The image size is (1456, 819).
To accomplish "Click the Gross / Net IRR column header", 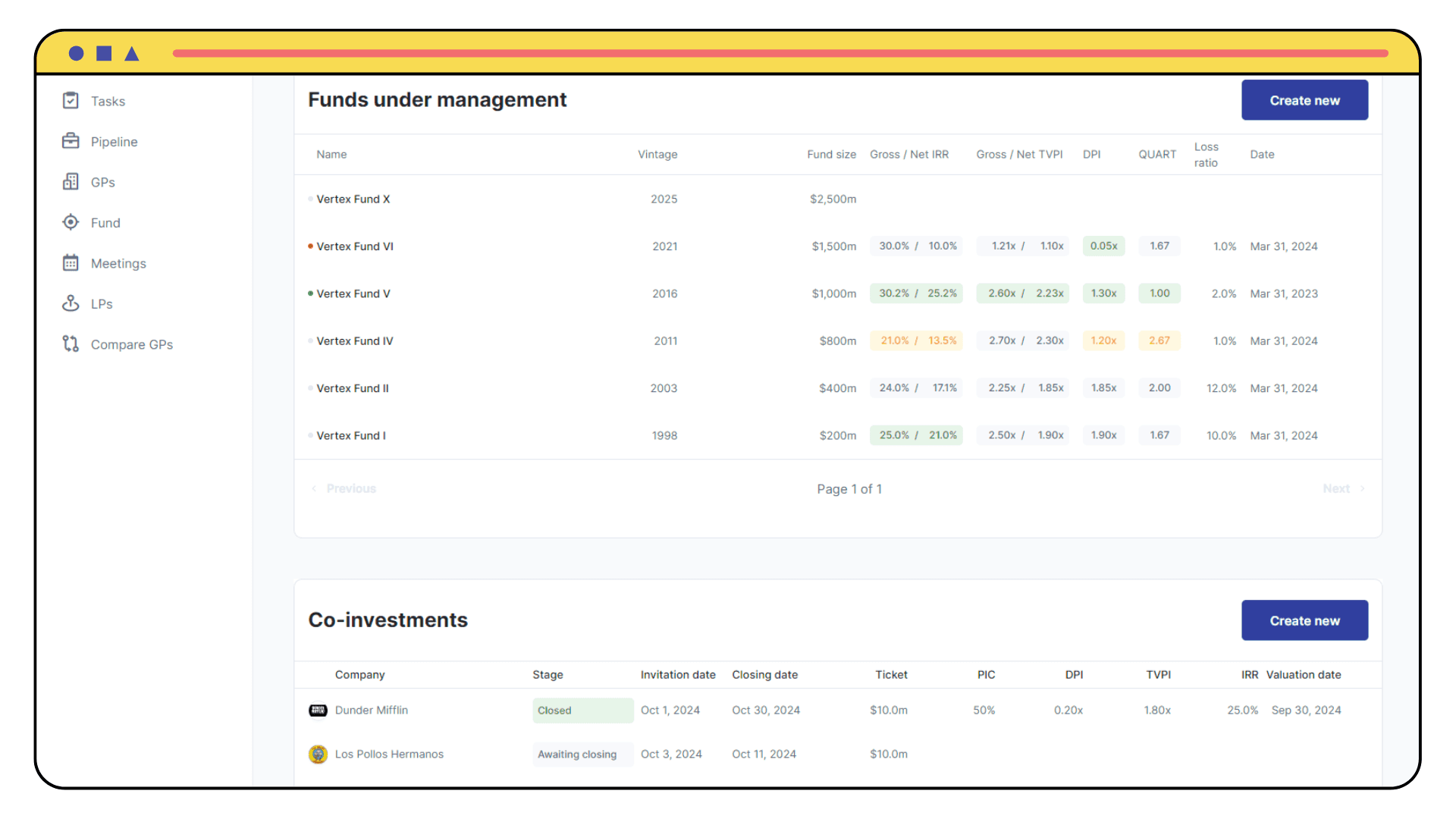I will 908,155.
